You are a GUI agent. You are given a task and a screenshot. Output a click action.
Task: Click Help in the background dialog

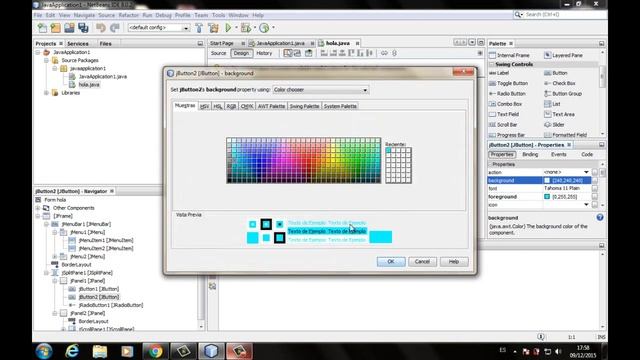[454, 262]
